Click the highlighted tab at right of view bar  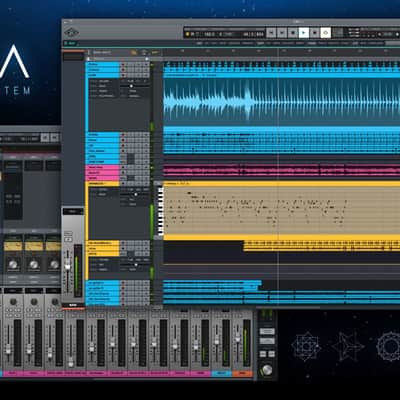click(x=392, y=43)
